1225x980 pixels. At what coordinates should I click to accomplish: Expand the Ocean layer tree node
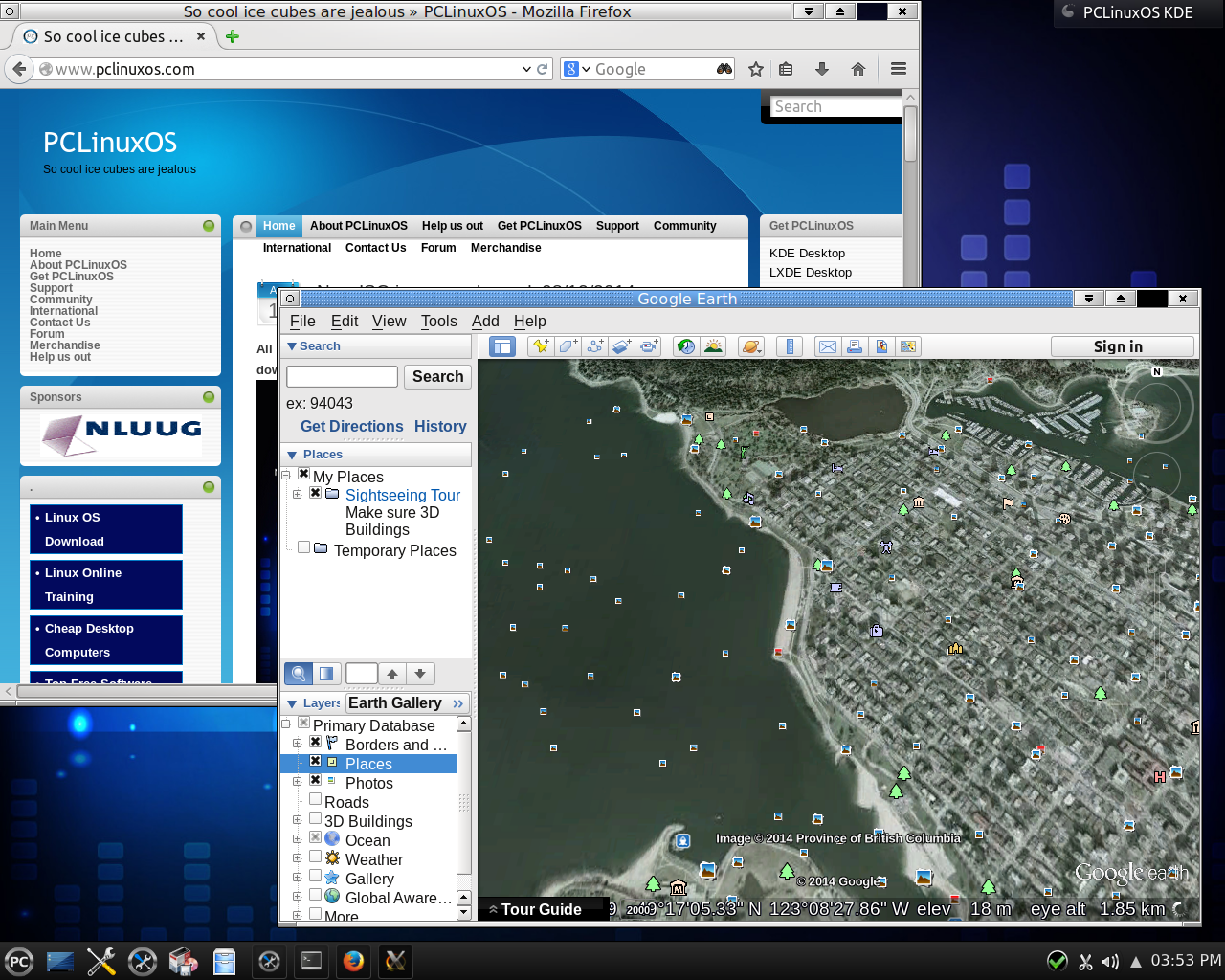pos(297,839)
